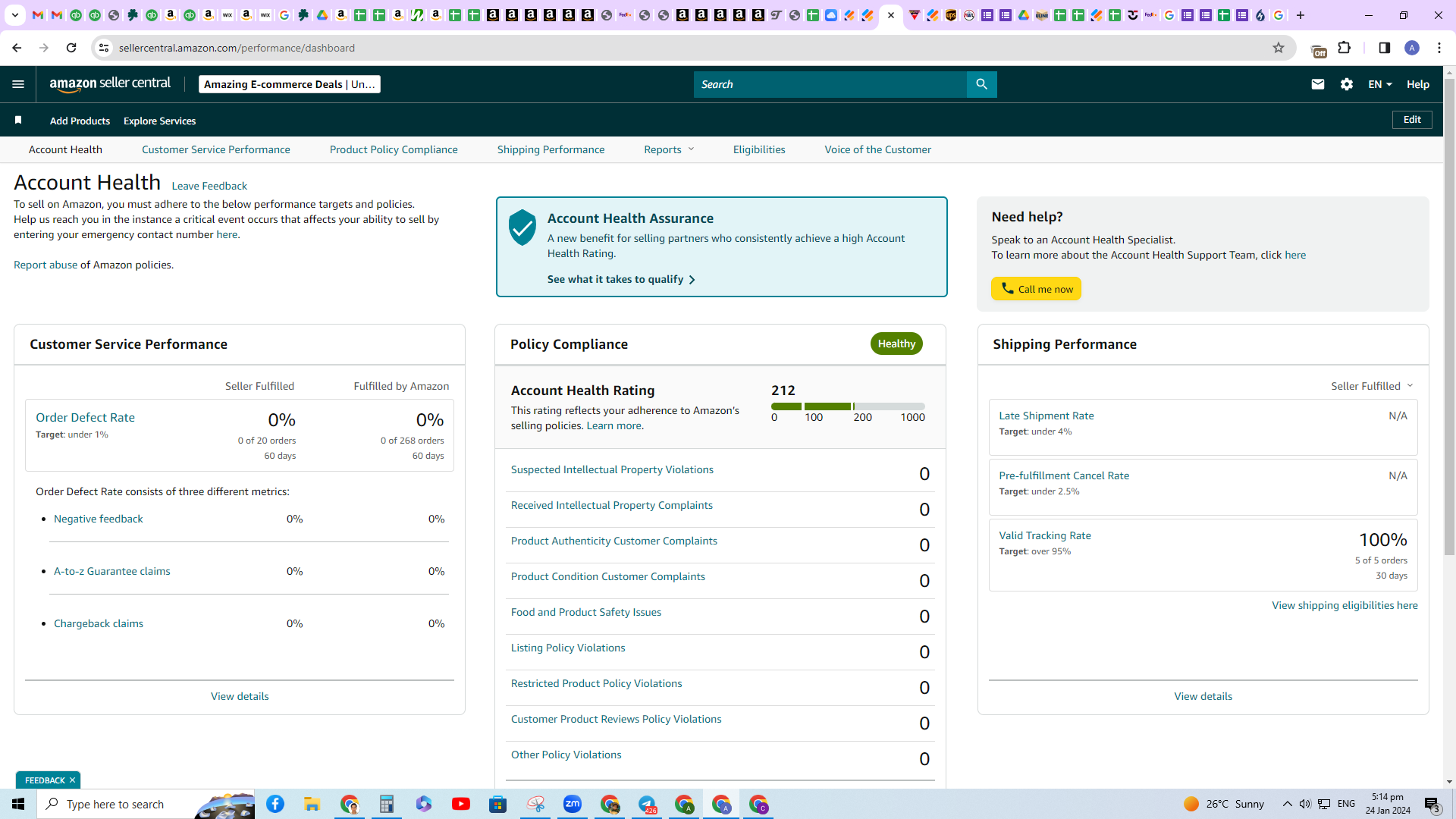Open Zoom from the taskbar
The height and width of the screenshot is (819, 1456).
[x=573, y=804]
